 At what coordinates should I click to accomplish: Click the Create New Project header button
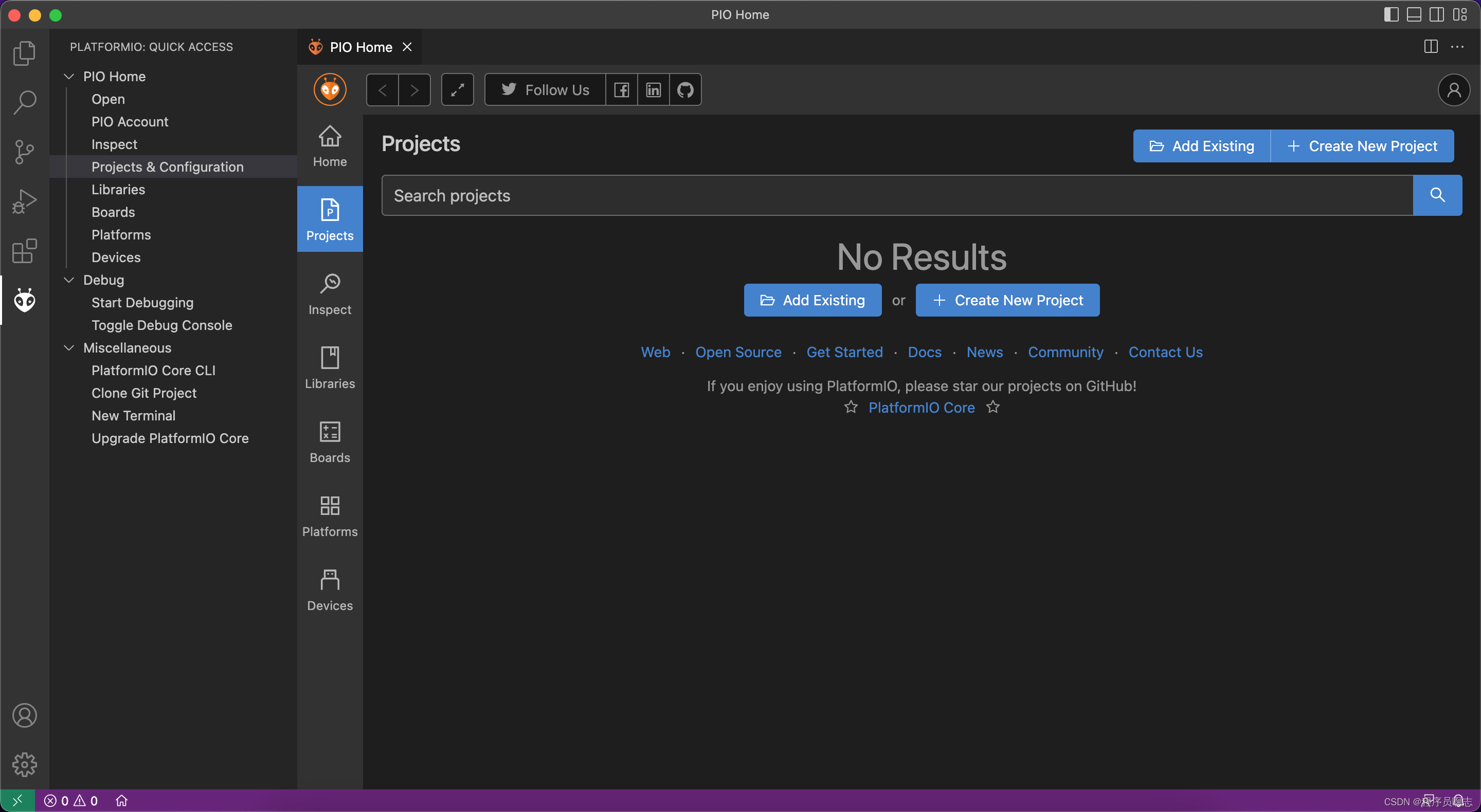point(1362,146)
